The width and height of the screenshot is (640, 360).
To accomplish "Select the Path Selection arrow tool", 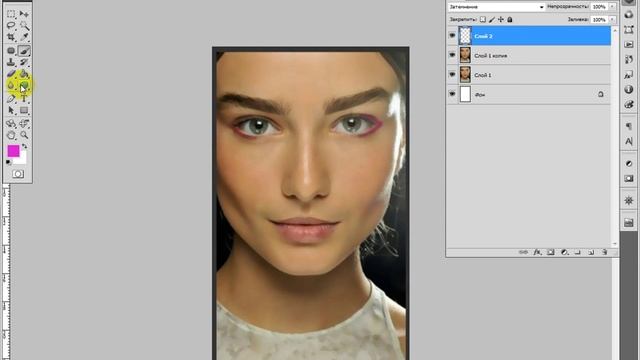I will 11,110.
